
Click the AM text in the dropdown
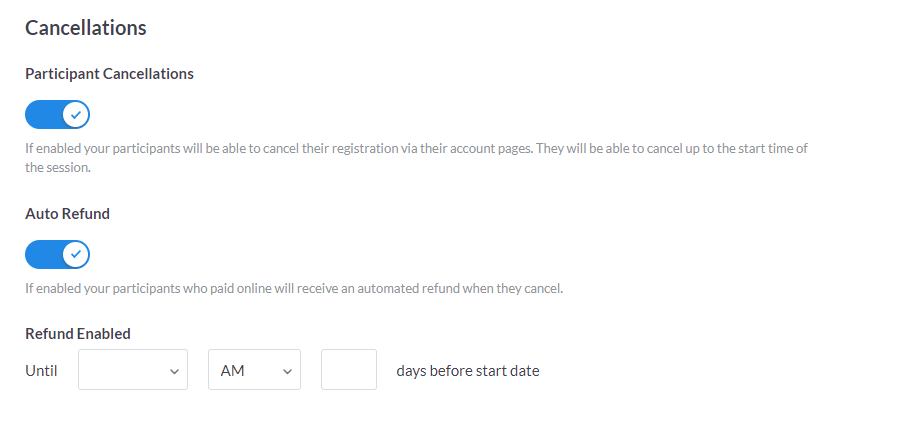232,371
